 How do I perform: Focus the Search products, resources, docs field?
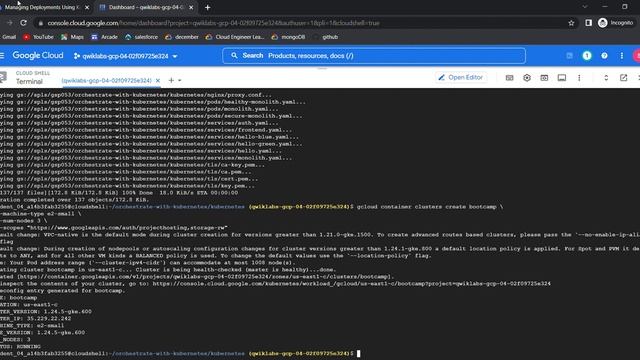point(374,56)
